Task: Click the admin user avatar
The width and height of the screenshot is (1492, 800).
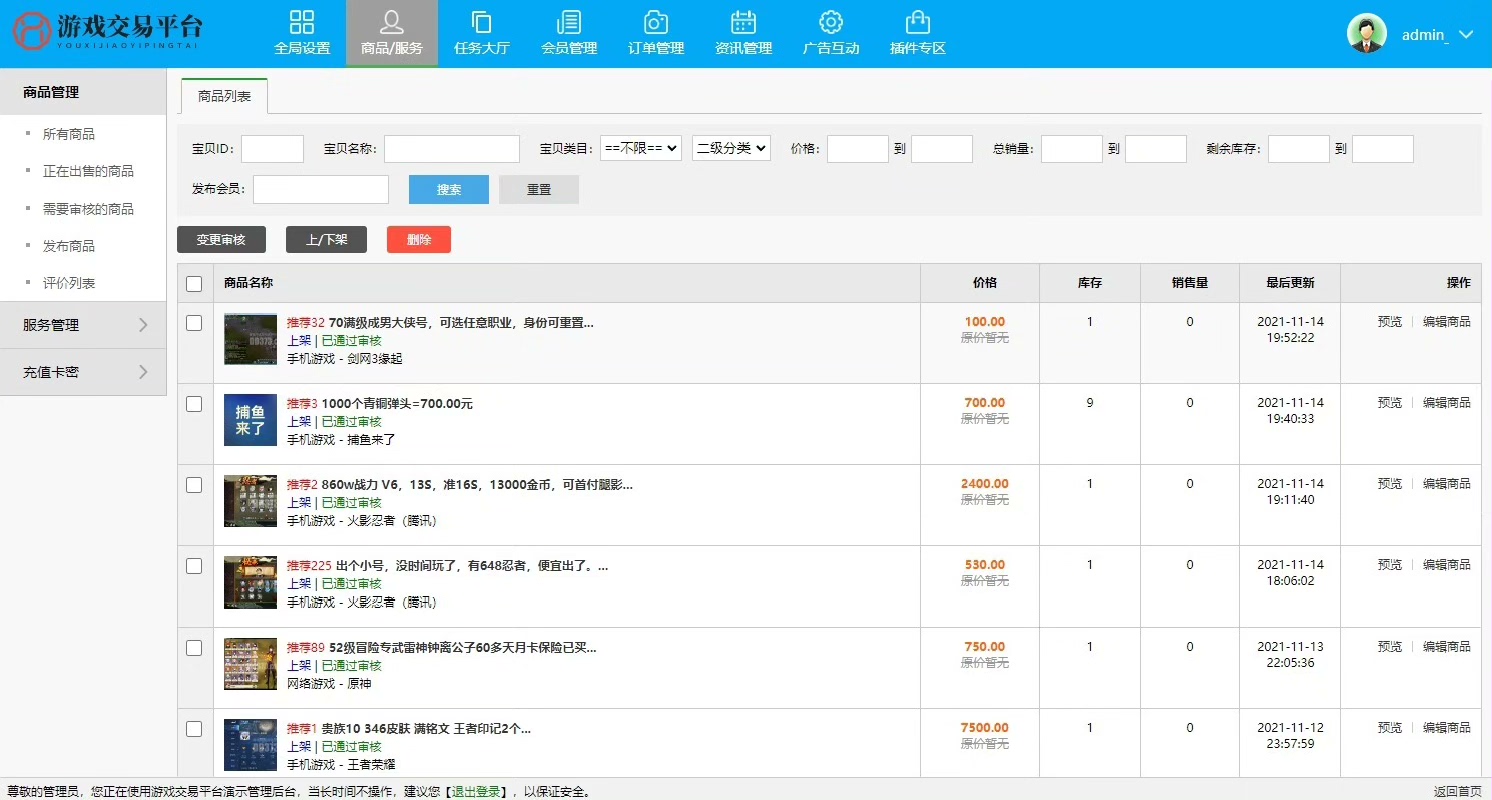Action: [x=1366, y=34]
